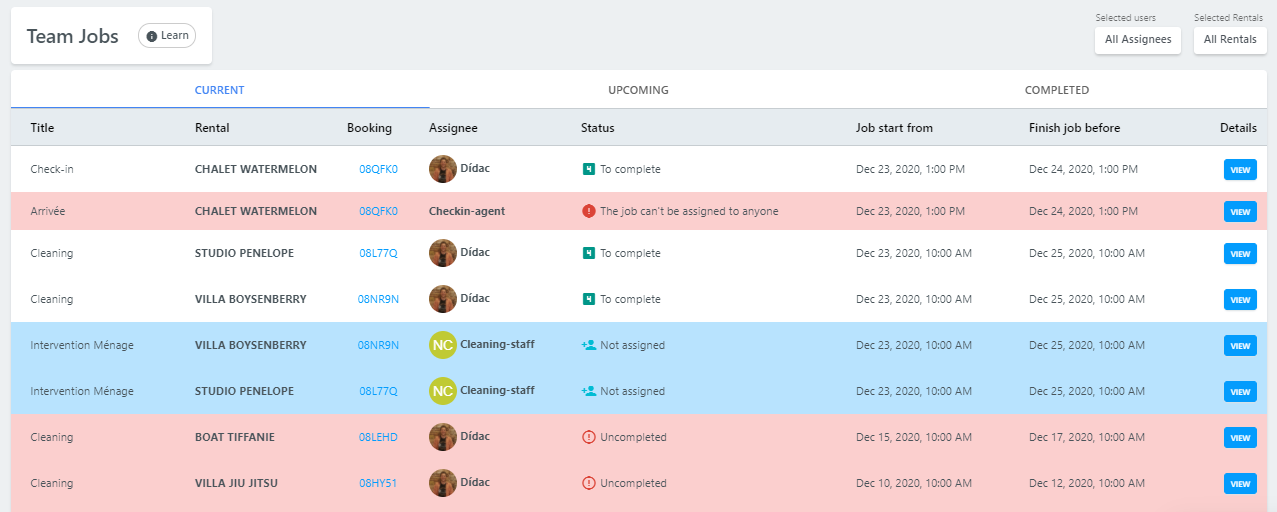The height and width of the screenshot is (512, 1277).
Task: Select the Current tab
Action: click(x=220, y=90)
